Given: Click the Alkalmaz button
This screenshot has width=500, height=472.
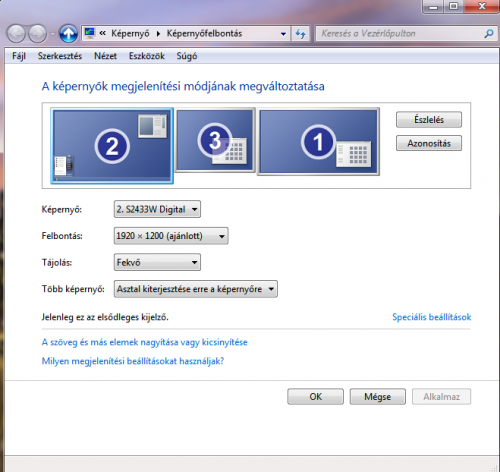Looking at the screenshot, I should coord(441,397).
